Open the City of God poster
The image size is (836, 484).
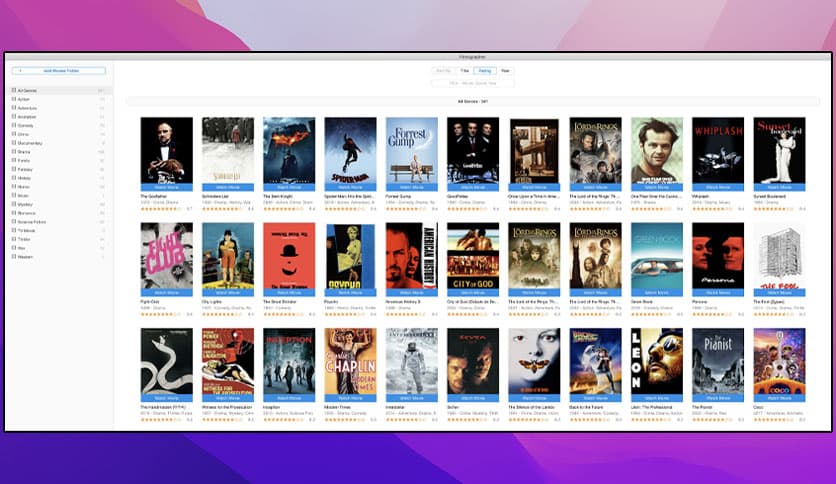pos(473,256)
